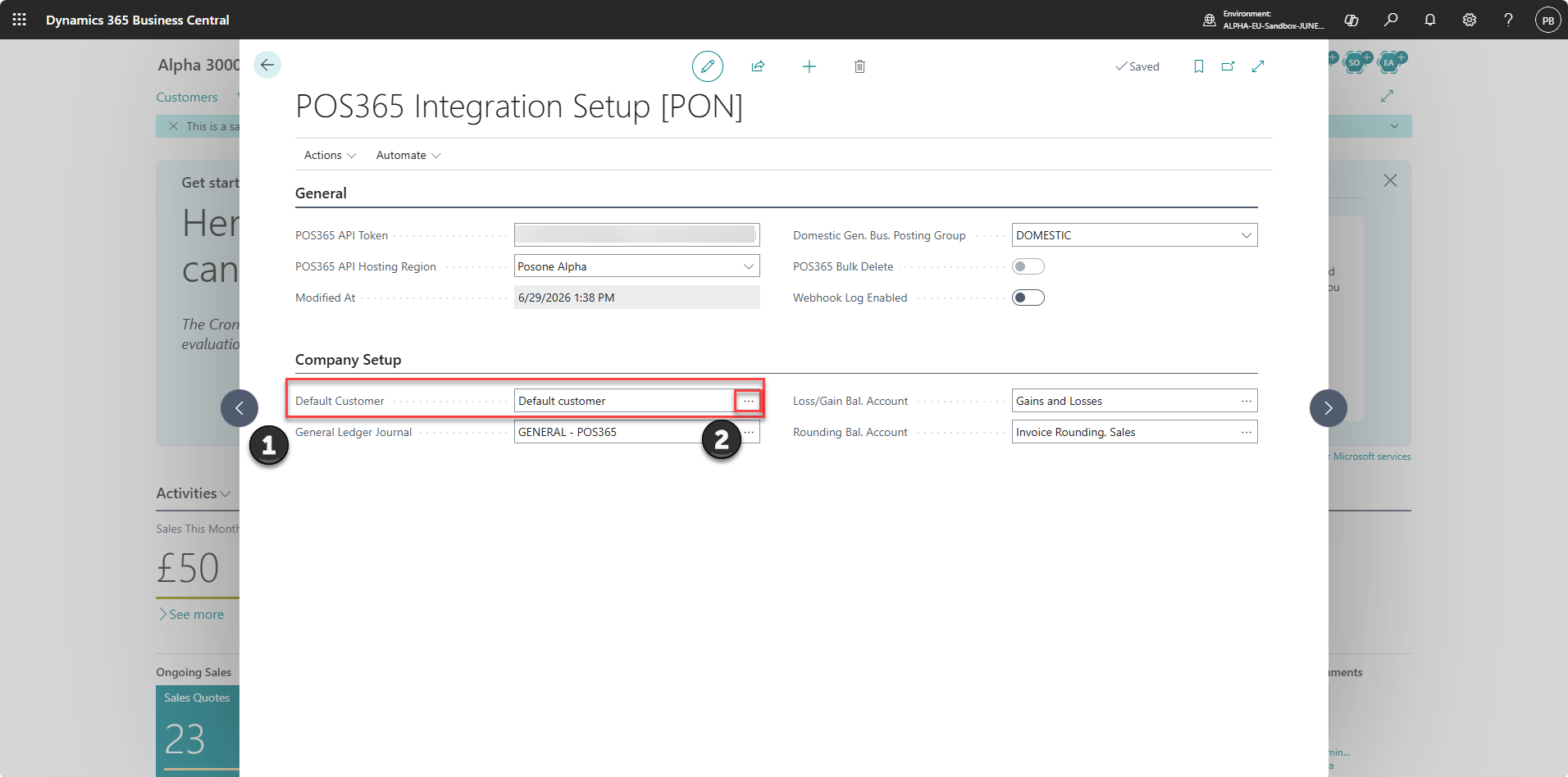Expand role center with diagonal arrow icon
The image size is (1568, 777).
[x=1387, y=97]
